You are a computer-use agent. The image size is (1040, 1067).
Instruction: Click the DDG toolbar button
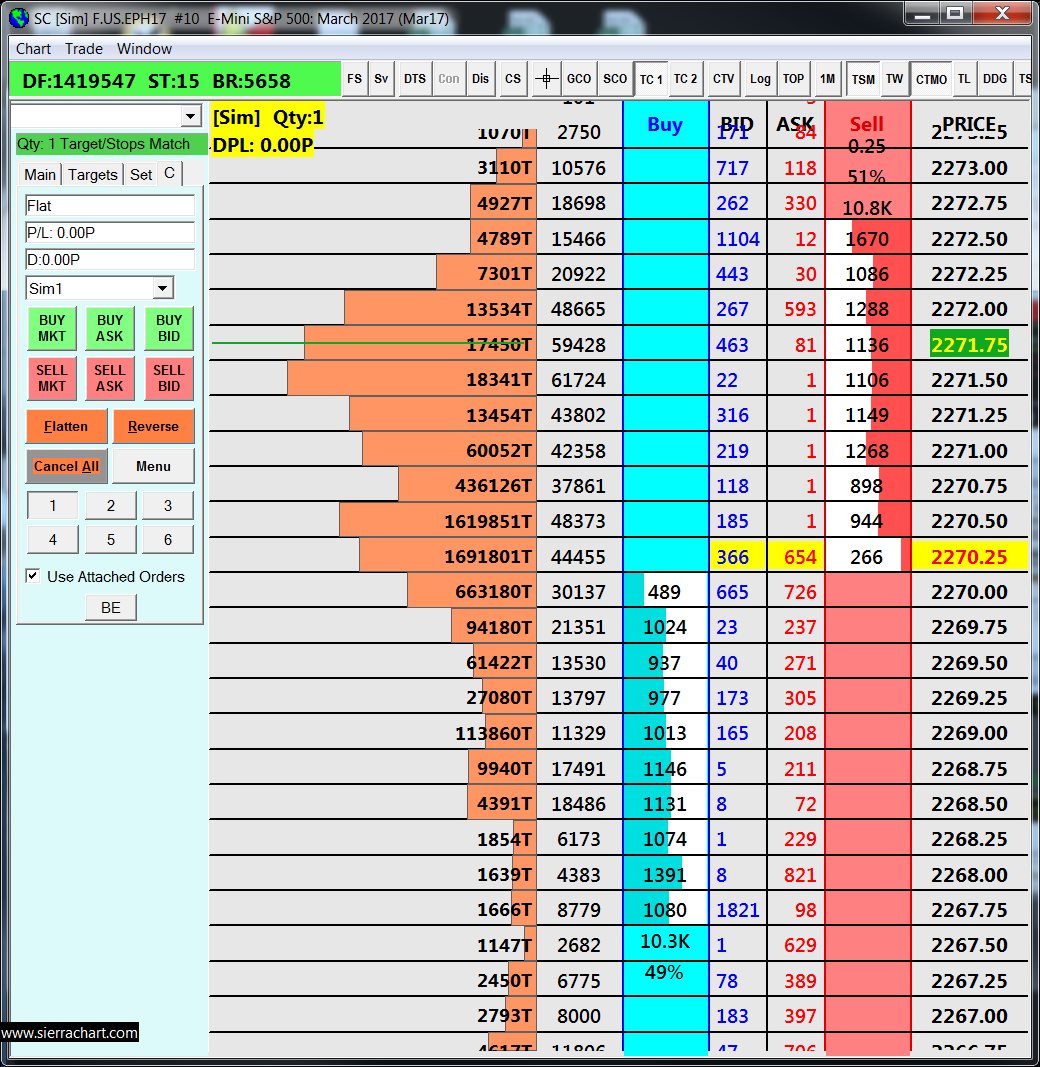tap(995, 79)
